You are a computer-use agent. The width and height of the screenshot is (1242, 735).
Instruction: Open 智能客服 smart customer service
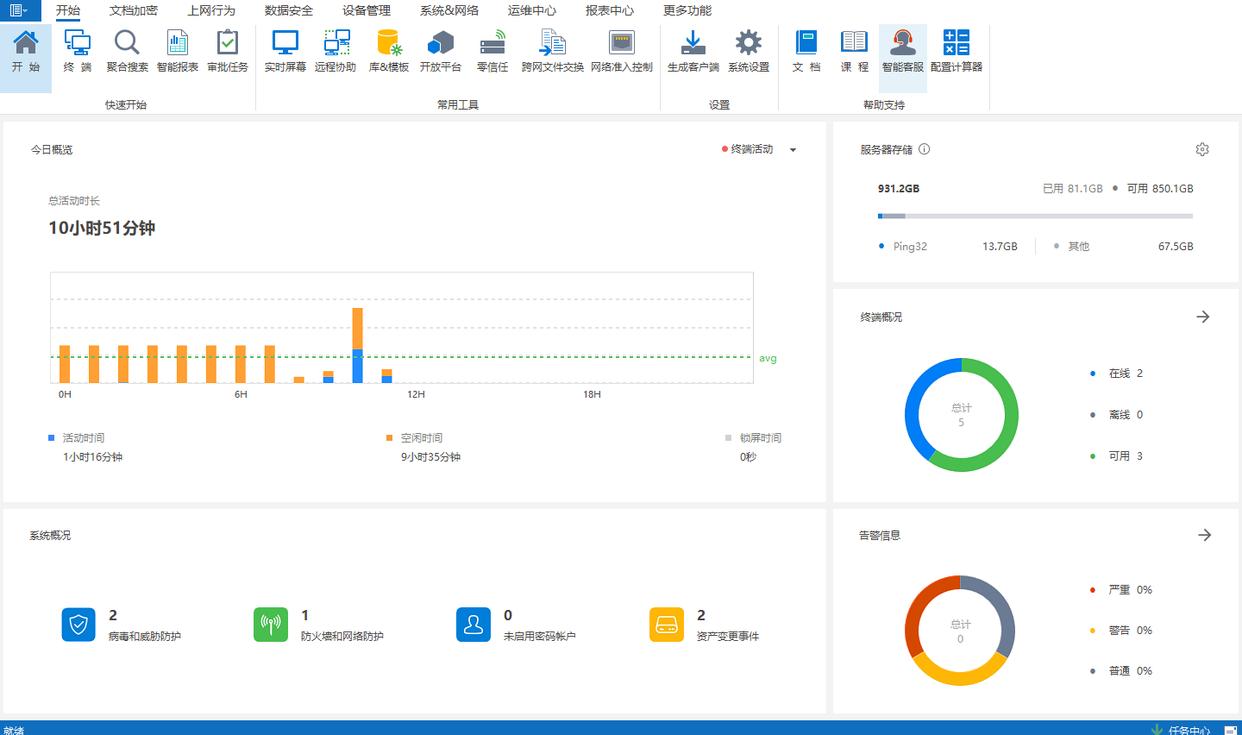pos(902,51)
